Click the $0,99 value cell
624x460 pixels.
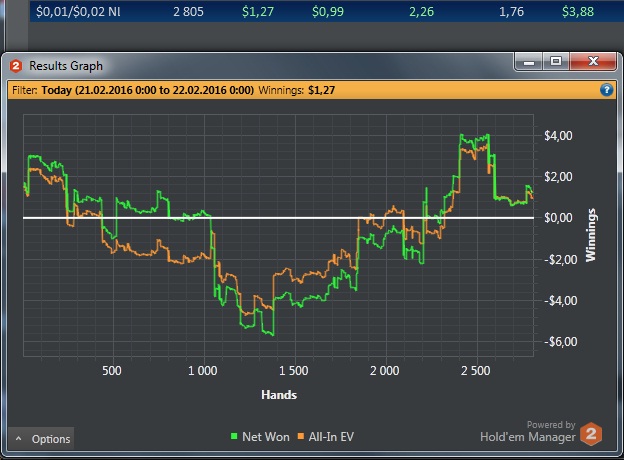pyautogui.click(x=328, y=12)
